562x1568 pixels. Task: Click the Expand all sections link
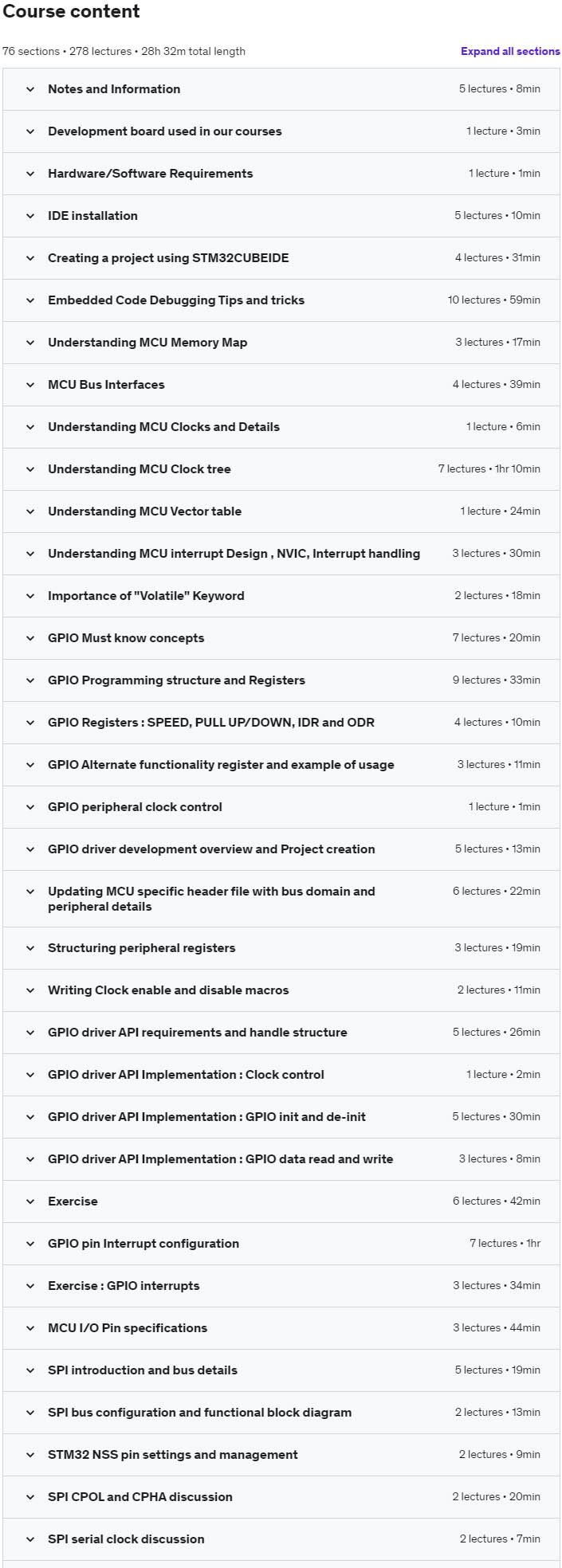click(x=510, y=51)
